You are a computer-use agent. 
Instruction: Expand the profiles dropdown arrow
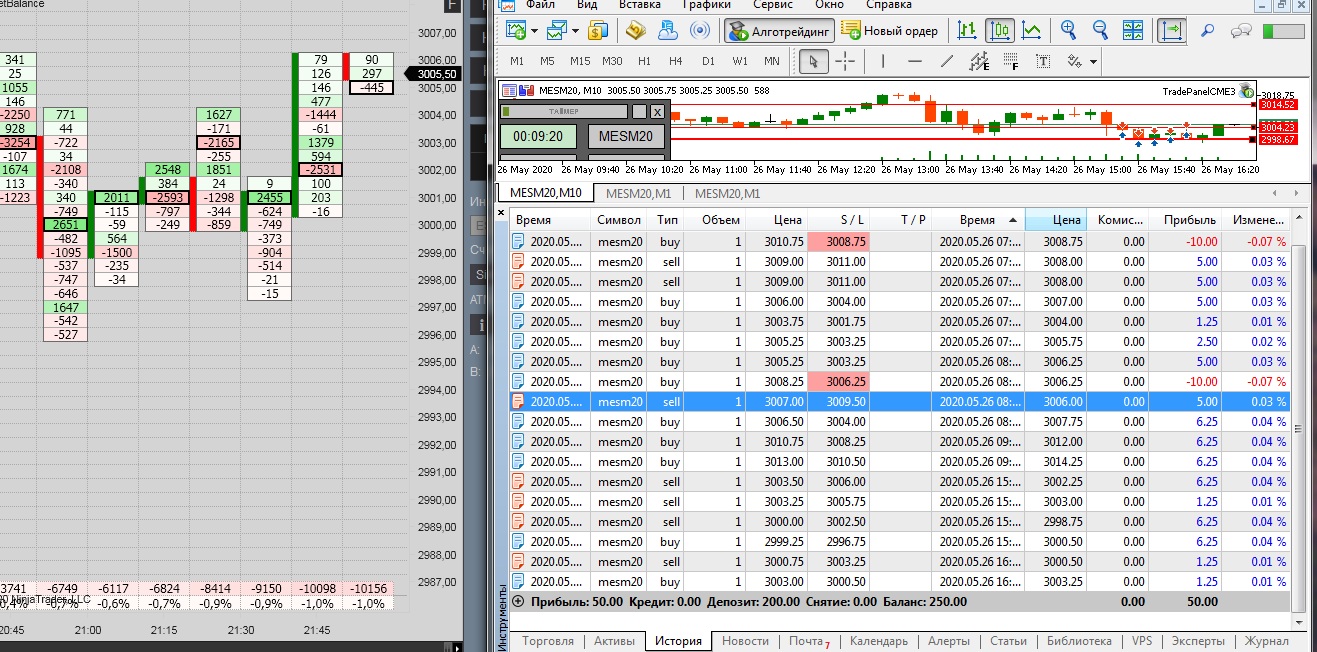pos(575,31)
